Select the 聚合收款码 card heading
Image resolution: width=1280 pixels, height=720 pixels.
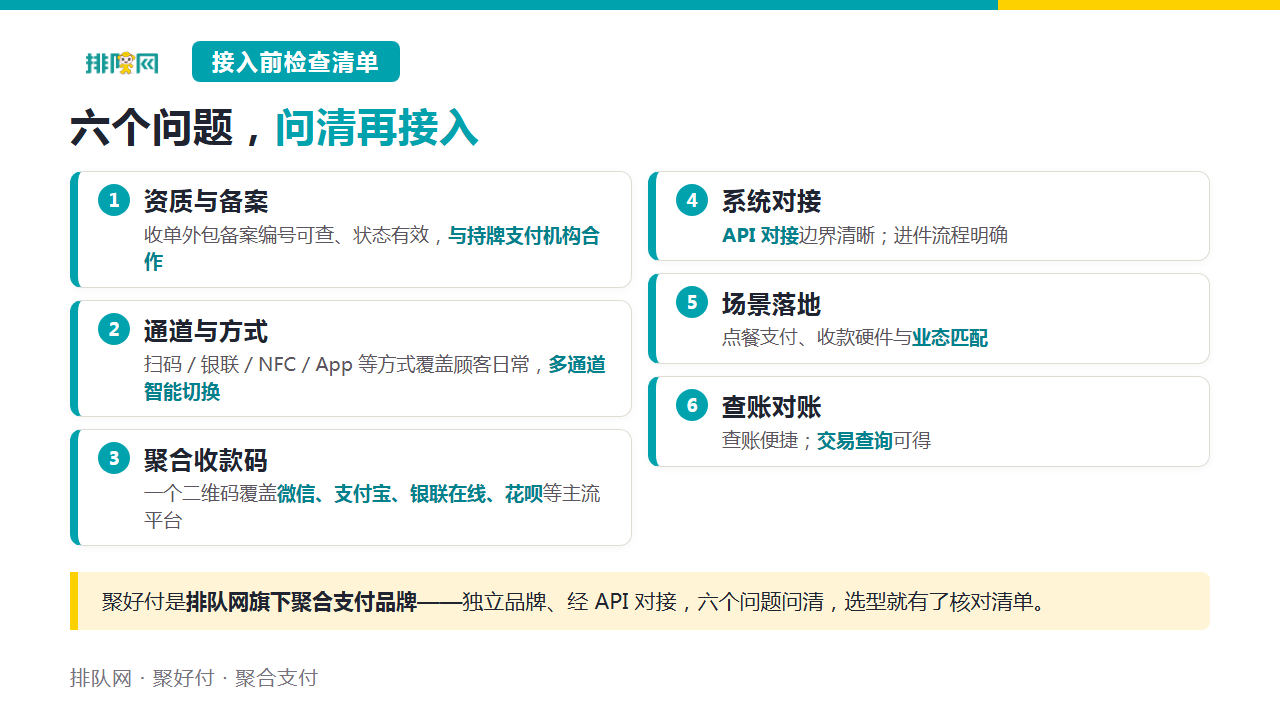point(206,459)
